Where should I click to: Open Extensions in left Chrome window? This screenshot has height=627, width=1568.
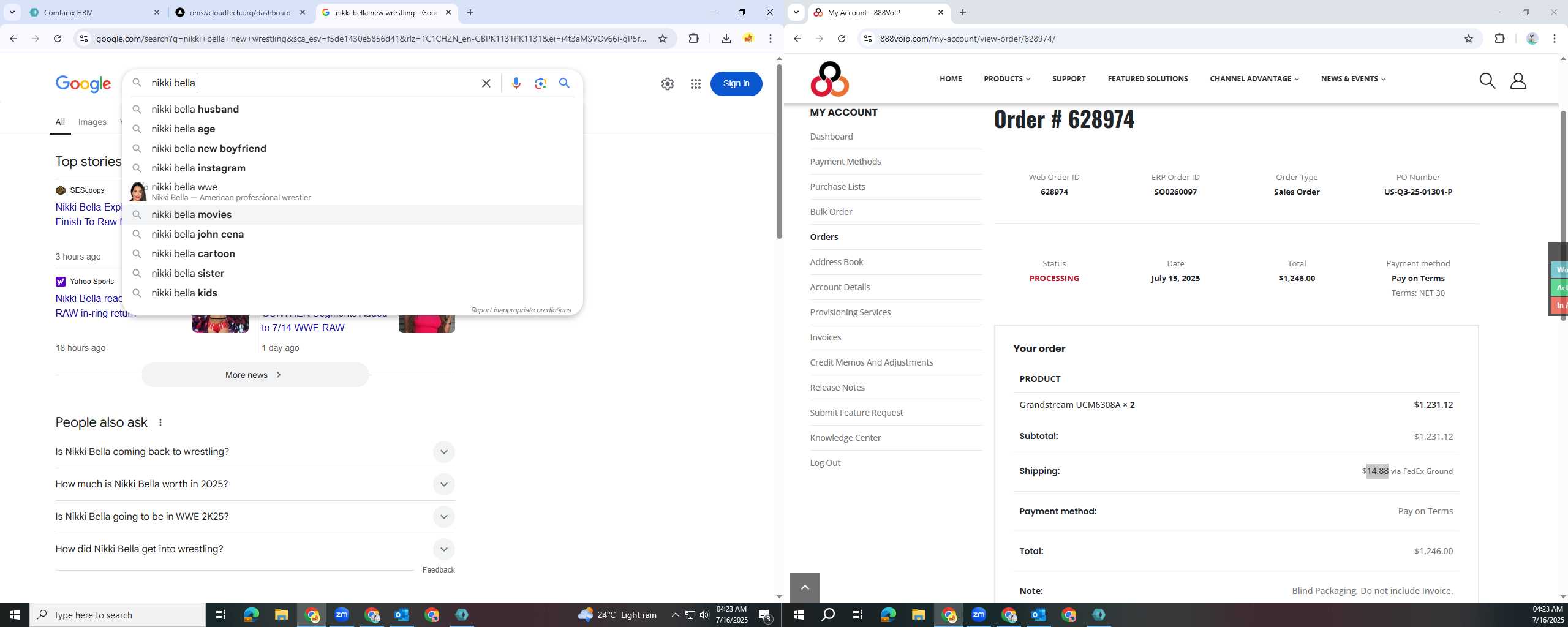[x=693, y=39]
